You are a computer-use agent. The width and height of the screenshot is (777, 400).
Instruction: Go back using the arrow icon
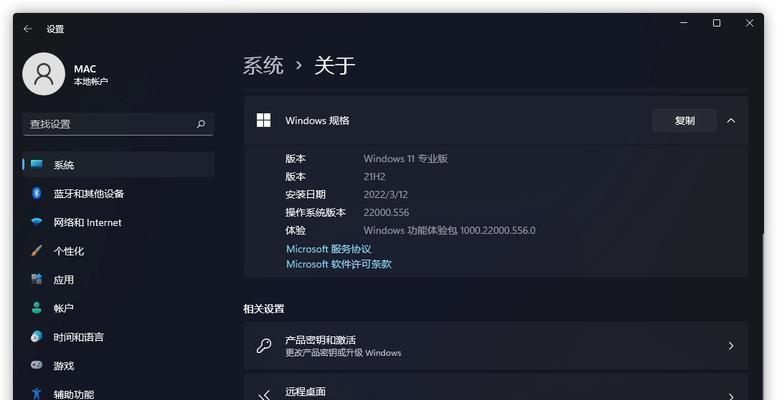coord(28,29)
